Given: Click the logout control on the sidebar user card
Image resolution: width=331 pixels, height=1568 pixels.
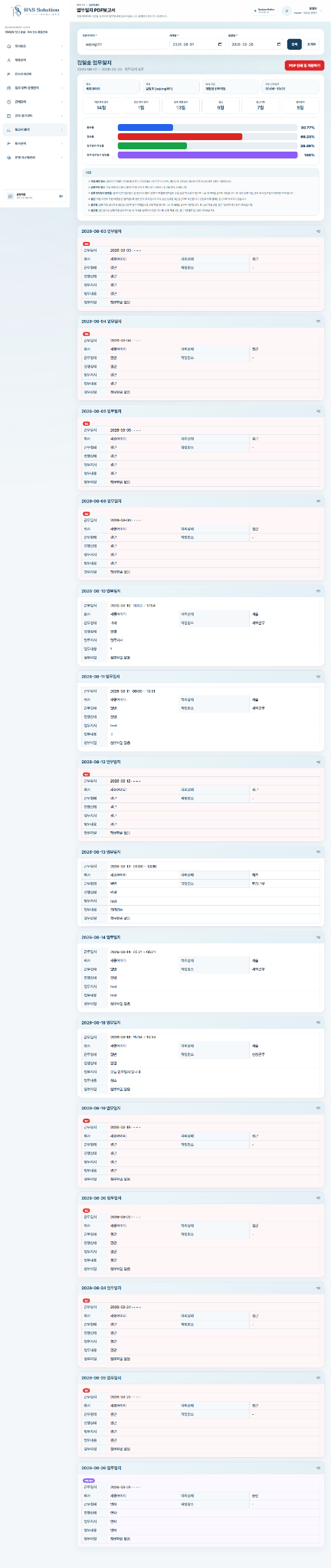Looking at the screenshot, I should 61,196.
